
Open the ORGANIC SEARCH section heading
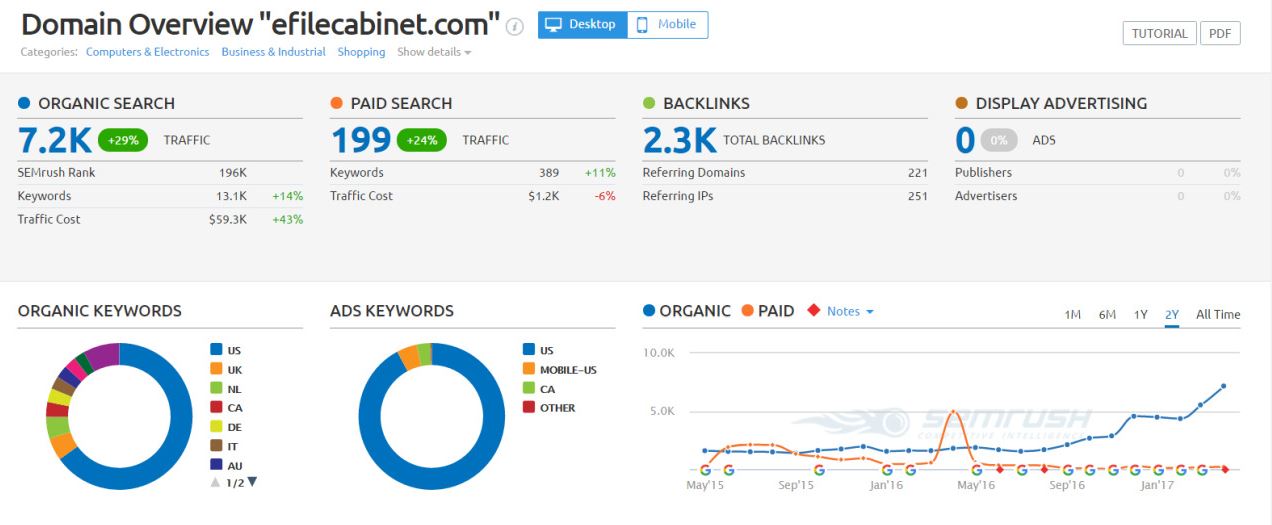(x=106, y=103)
